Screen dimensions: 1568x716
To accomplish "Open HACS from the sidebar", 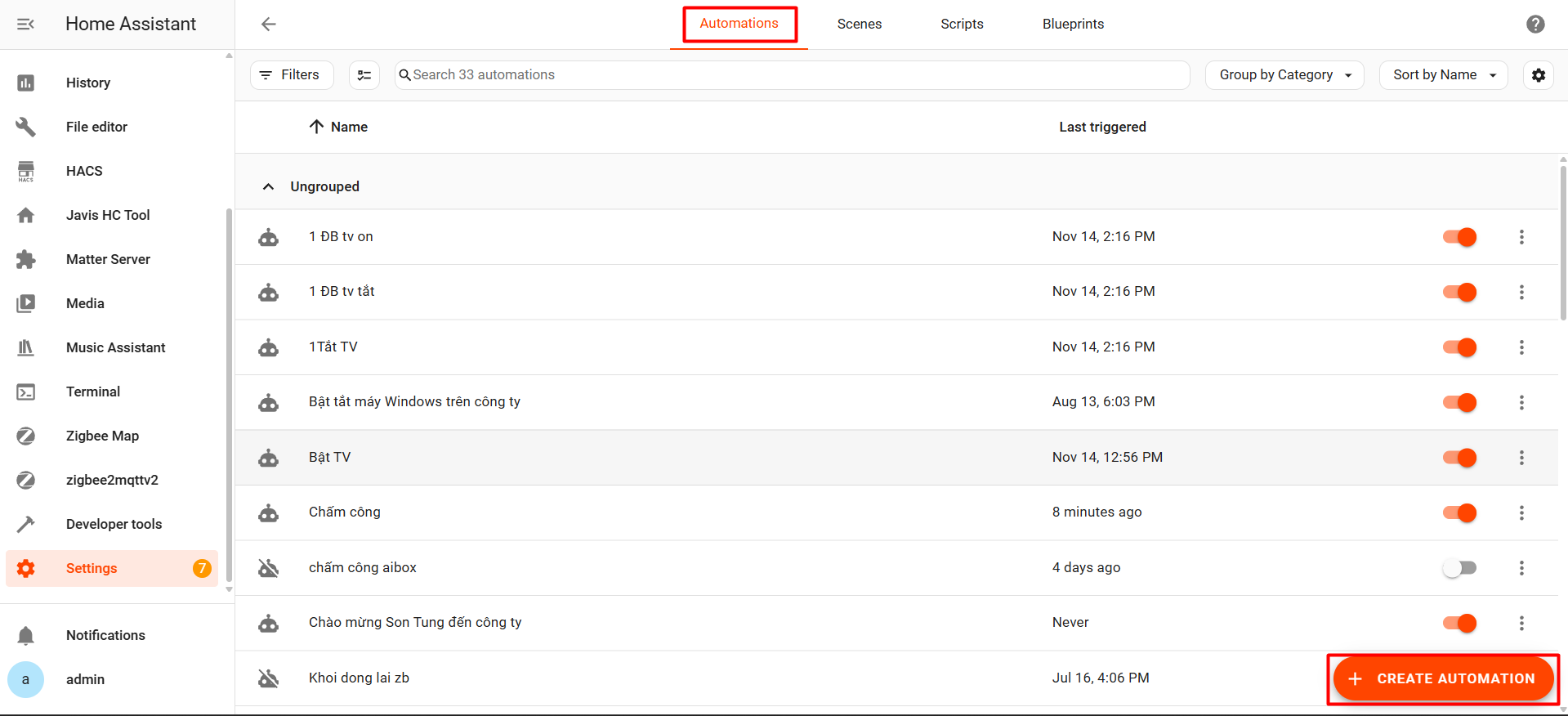I will pos(84,171).
